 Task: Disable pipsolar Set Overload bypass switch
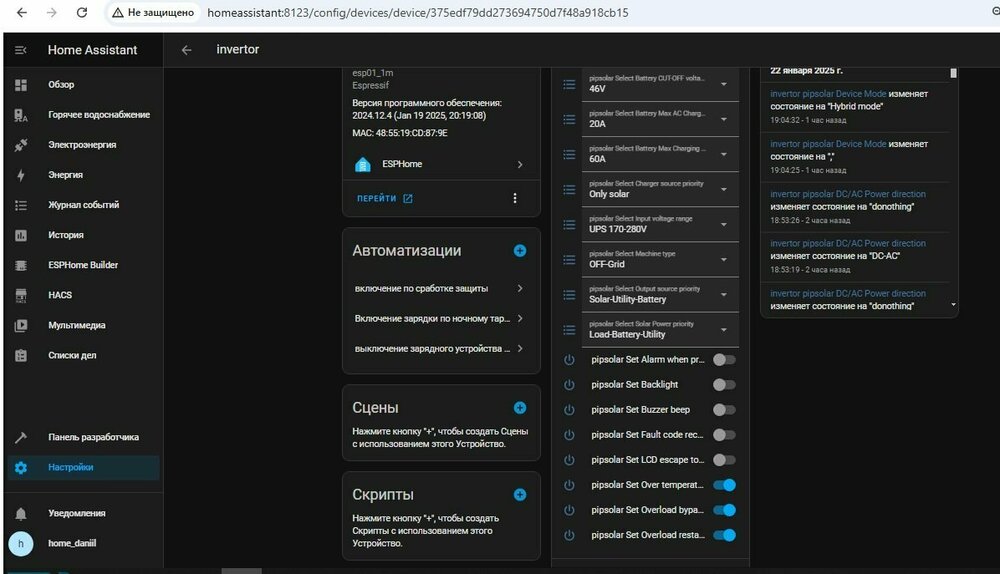point(724,510)
